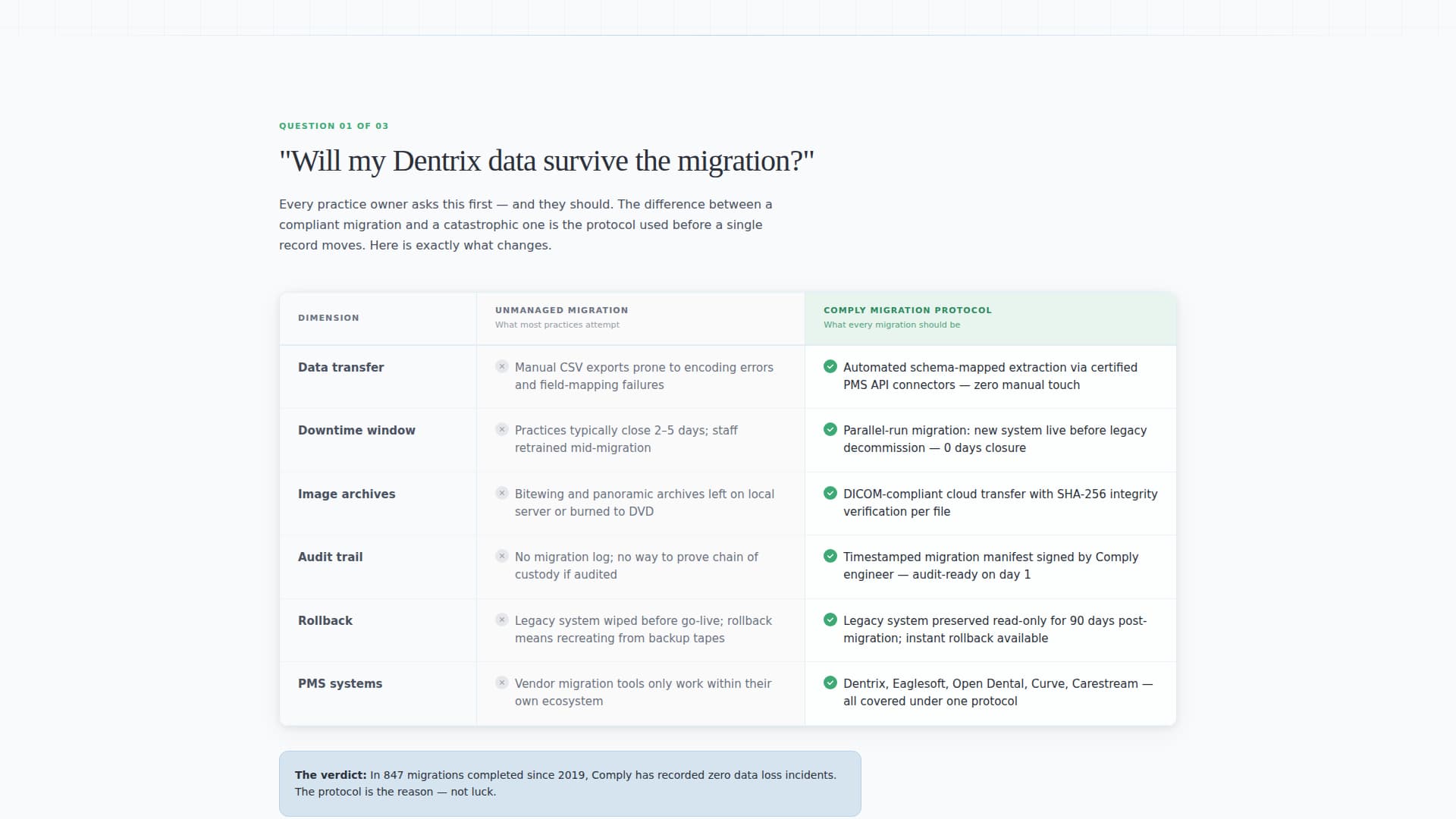Click the 'COMPLY MIGRATION PROTOCOL' column header
This screenshot has width=1456, height=819.
tap(908, 310)
